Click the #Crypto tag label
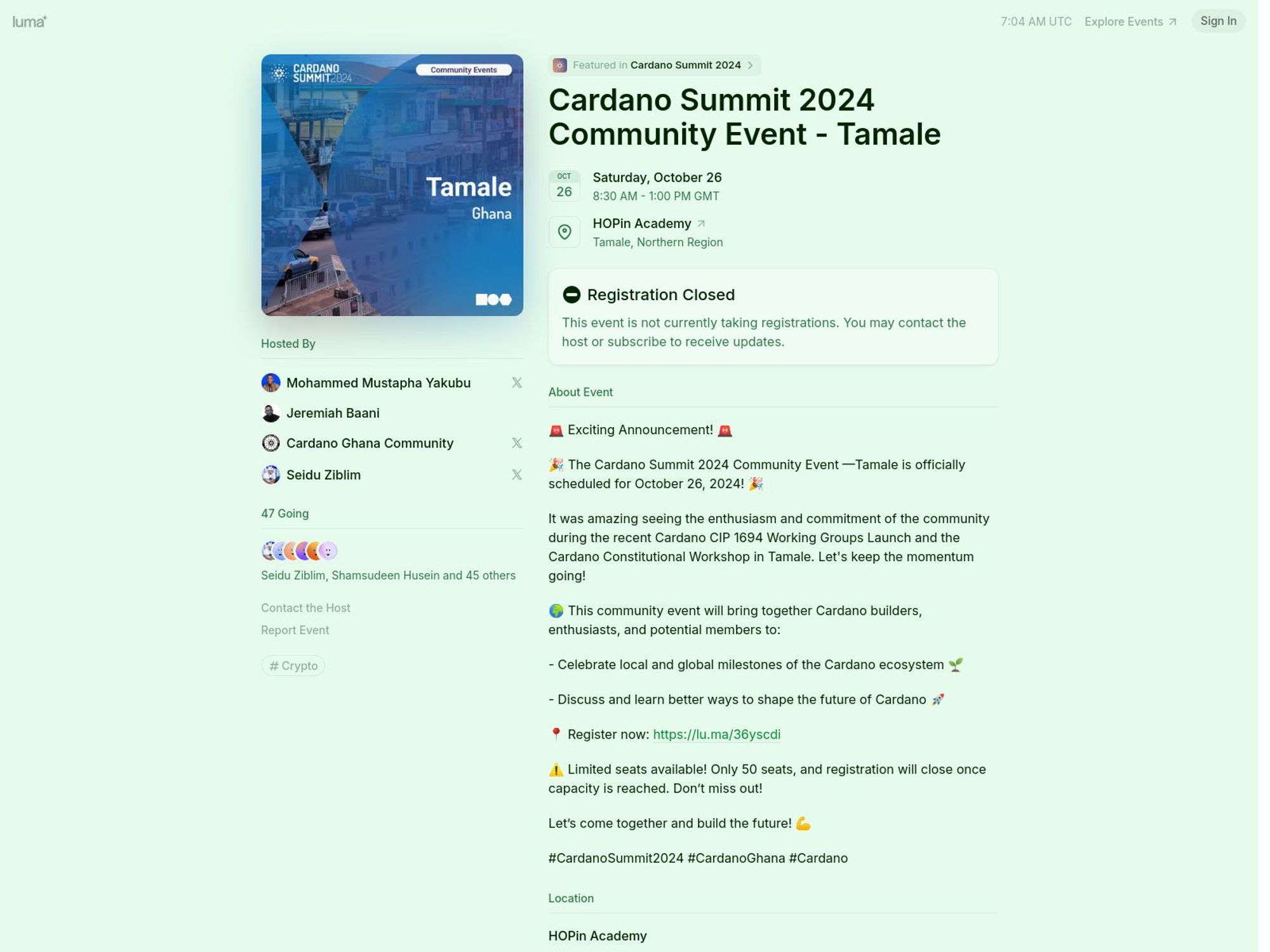 click(x=292, y=665)
